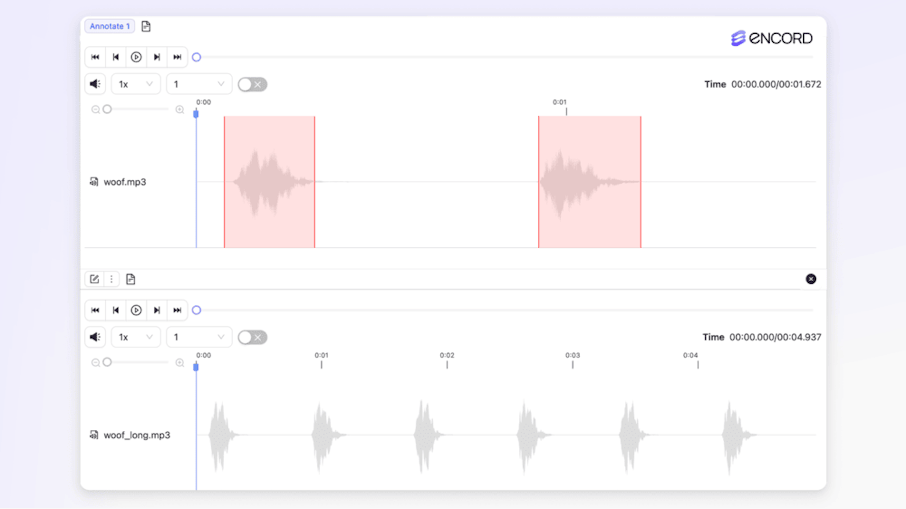Select the Annotate 1 tab
906x509 pixels.
pos(109,26)
